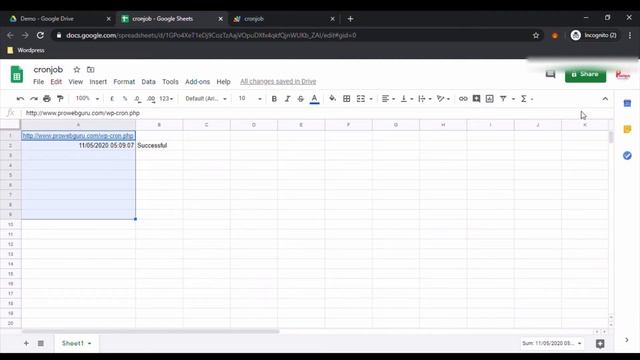Open the font family dropdown
Screen dimensions: 640x360
[x=206, y=99]
